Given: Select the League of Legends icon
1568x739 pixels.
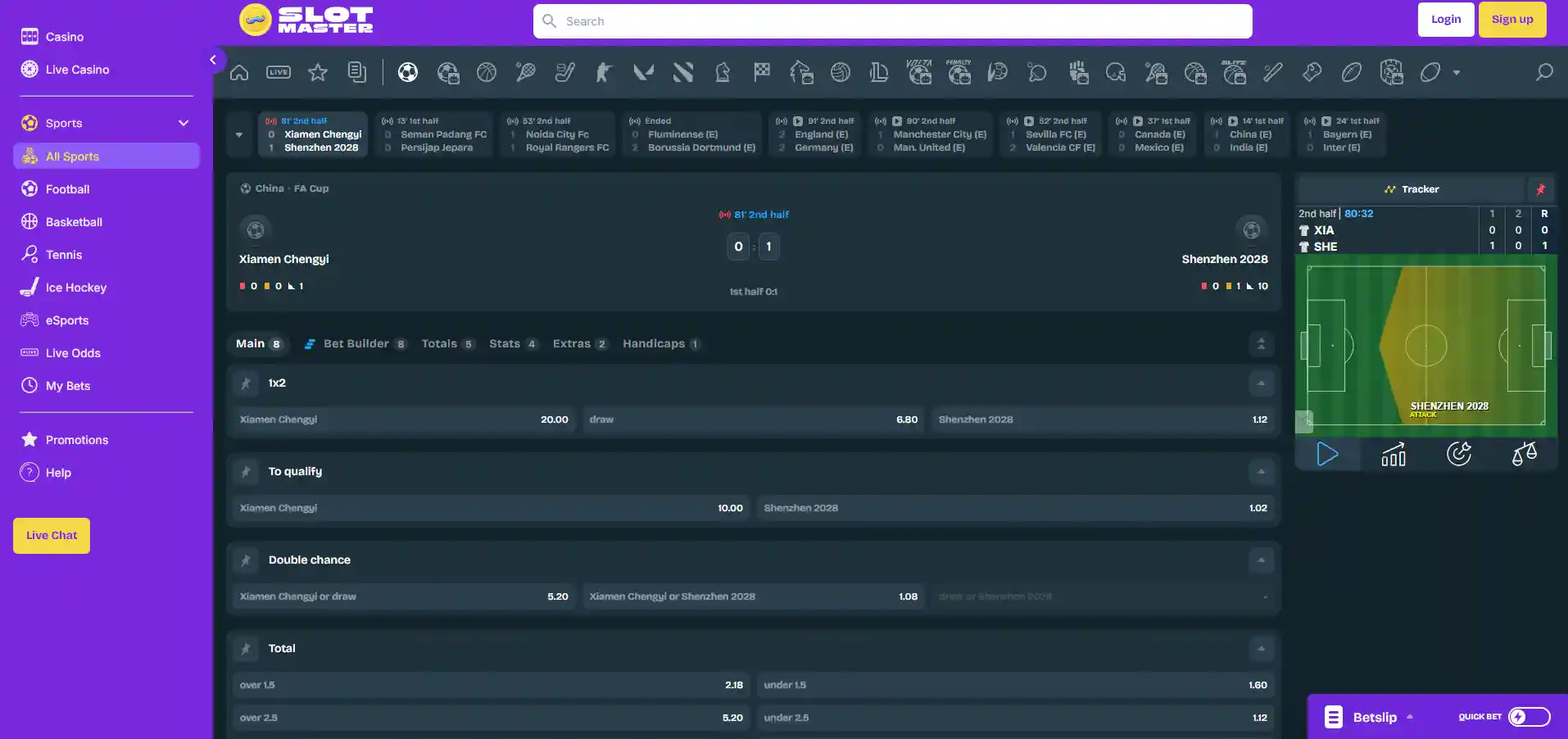Looking at the screenshot, I should tap(880, 73).
